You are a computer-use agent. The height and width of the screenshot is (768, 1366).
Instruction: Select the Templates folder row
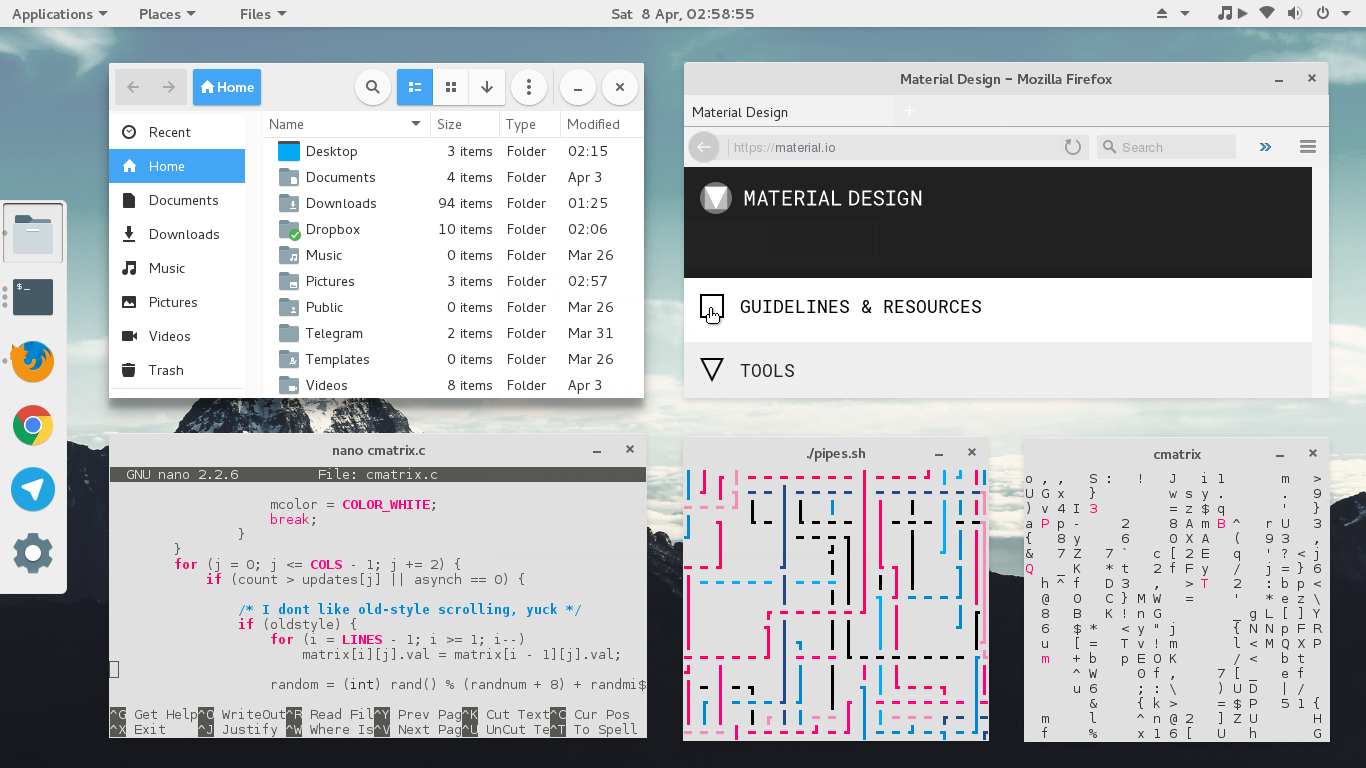[453, 359]
